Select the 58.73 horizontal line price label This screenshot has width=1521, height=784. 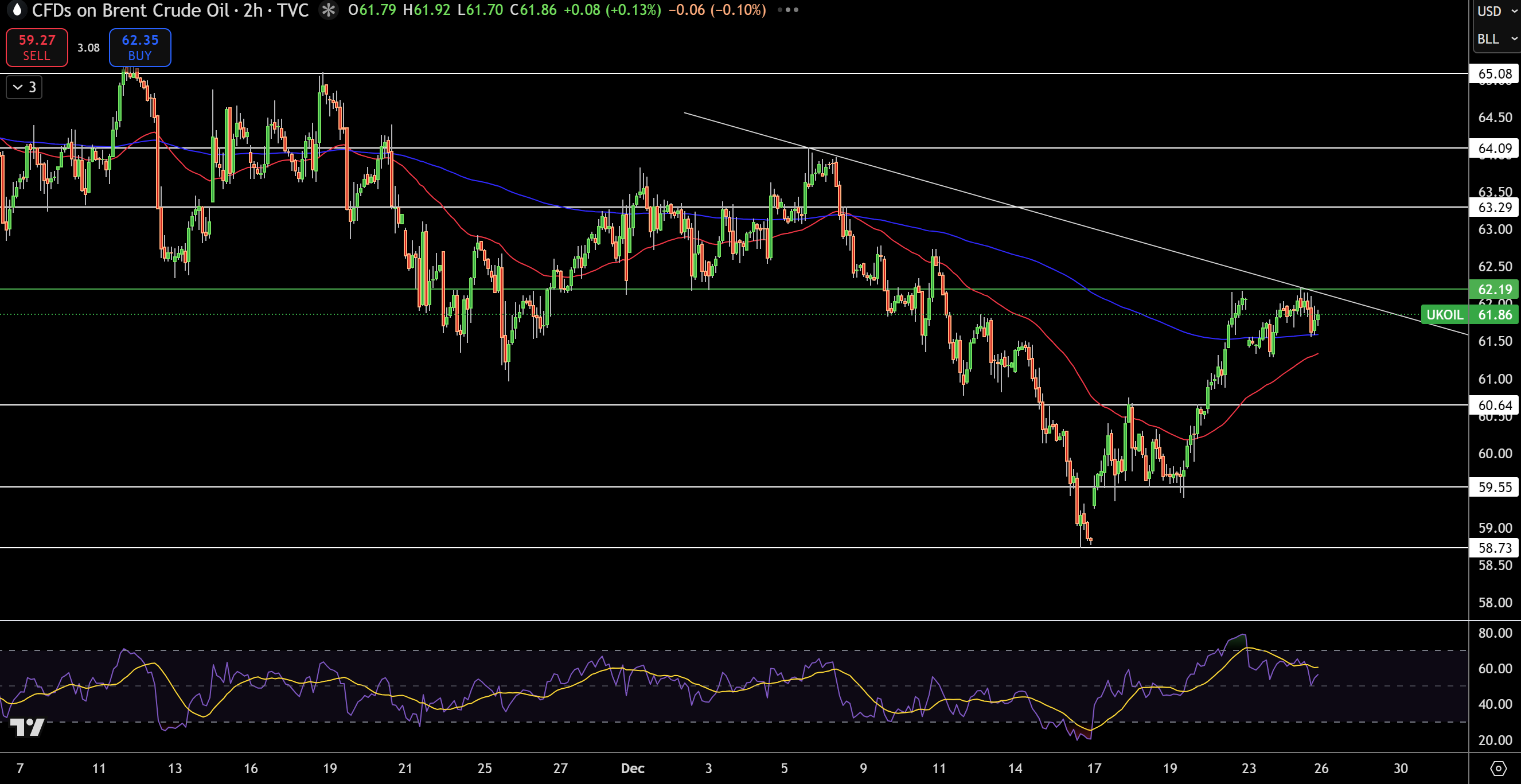1493,548
